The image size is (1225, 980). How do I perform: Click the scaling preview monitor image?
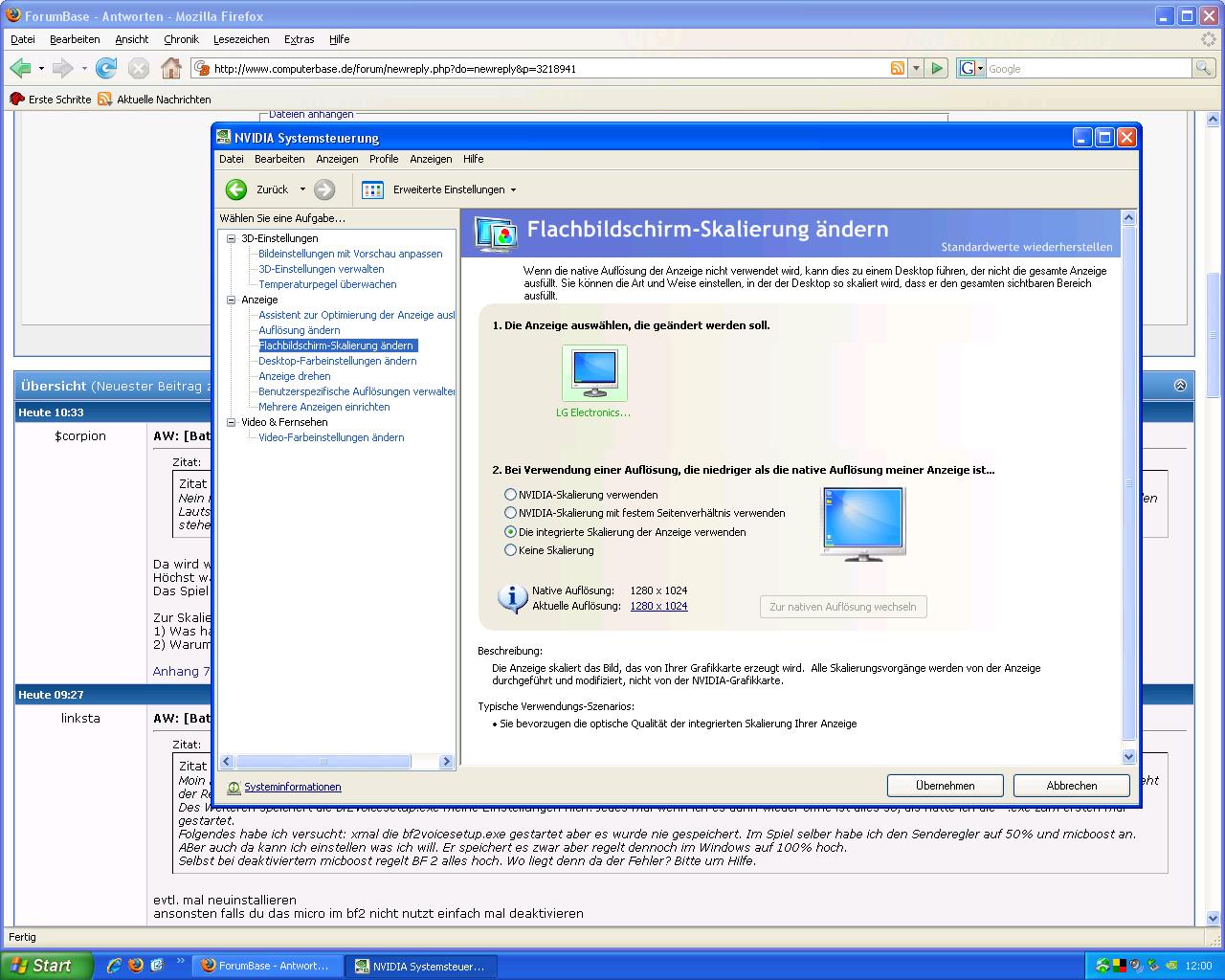click(x=863, y=523)
